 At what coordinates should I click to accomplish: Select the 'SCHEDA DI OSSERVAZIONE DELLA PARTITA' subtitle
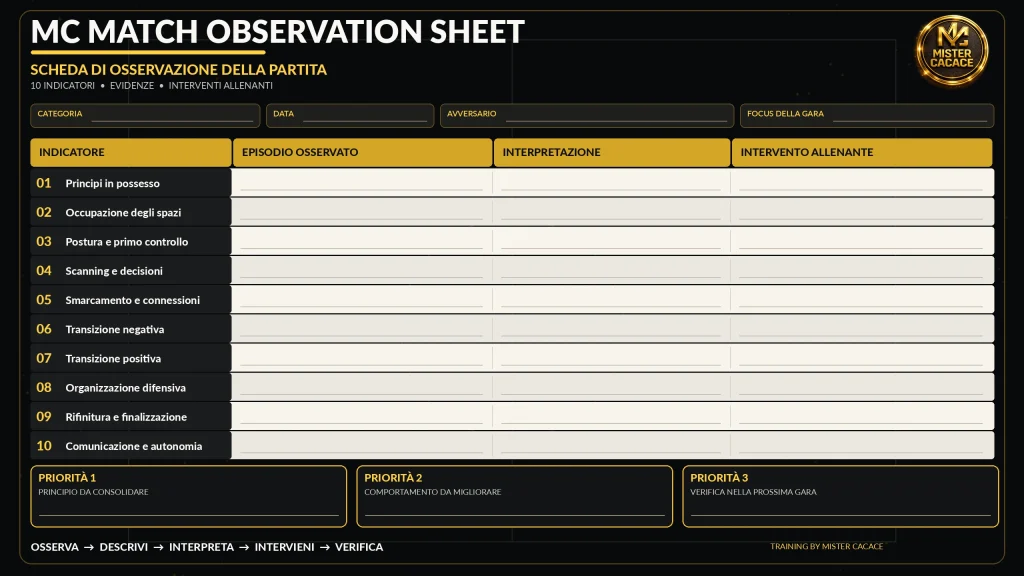click(178, 70)
